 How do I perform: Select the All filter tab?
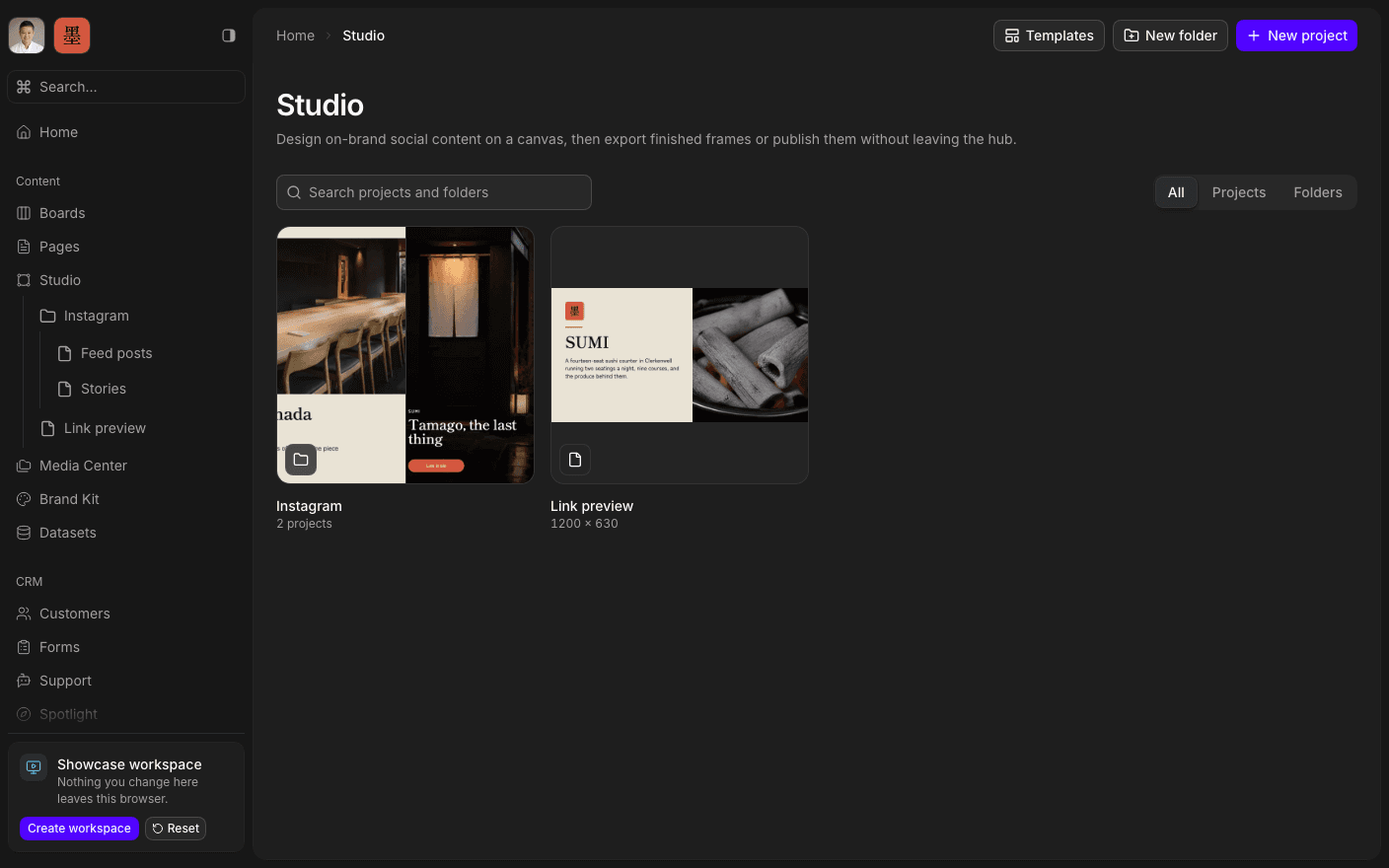1176,192
